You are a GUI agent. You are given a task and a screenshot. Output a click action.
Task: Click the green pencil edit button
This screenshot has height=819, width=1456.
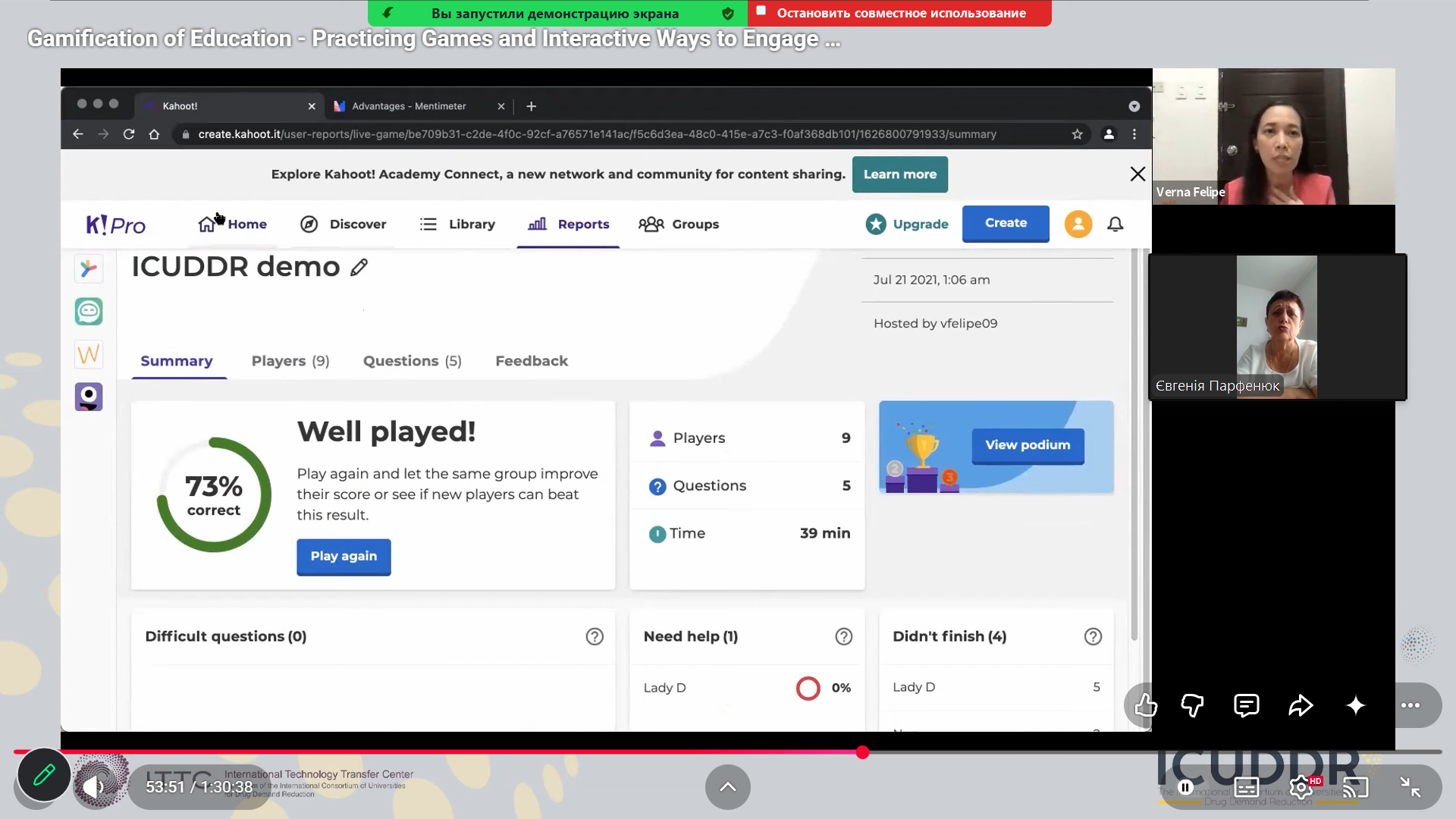pos(44,775)
